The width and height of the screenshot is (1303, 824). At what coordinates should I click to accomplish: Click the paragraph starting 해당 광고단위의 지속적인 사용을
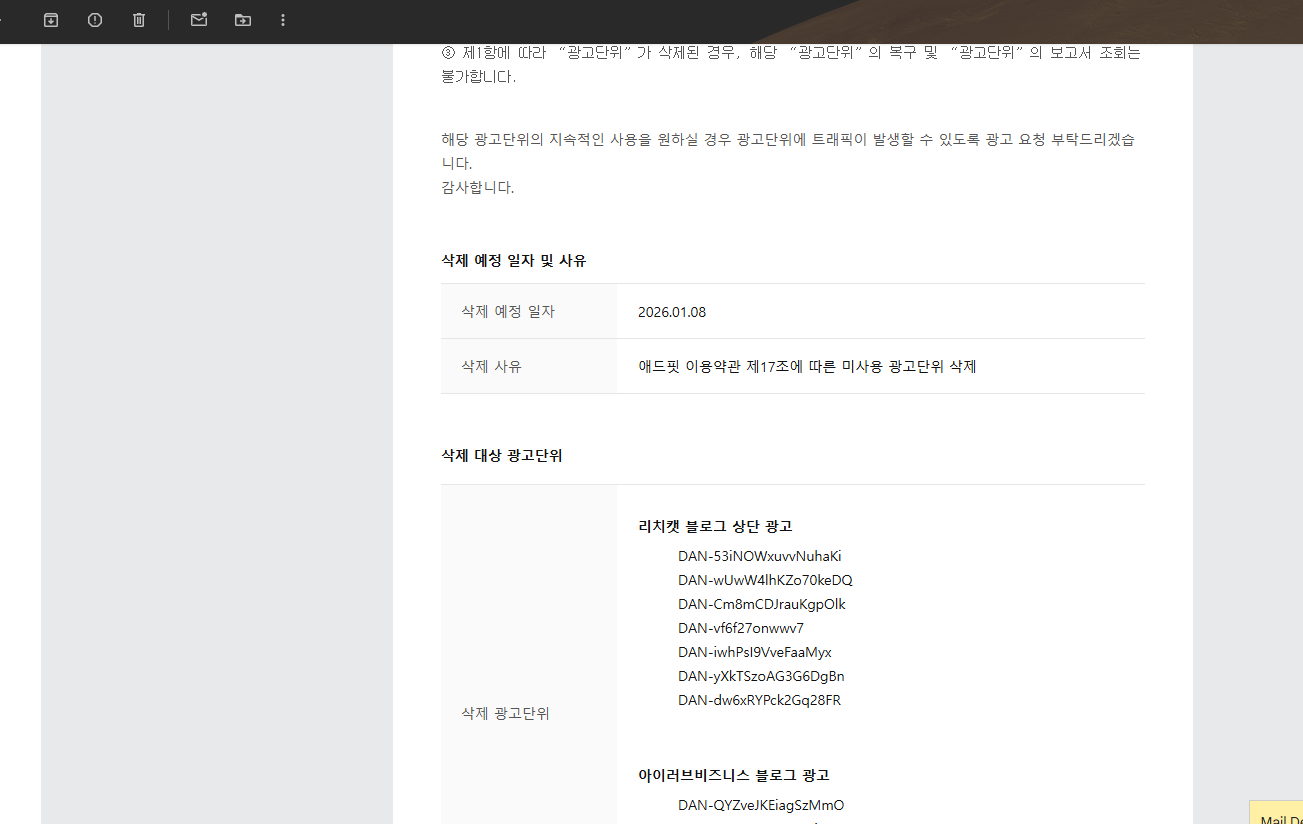click(x=789, y=151)
